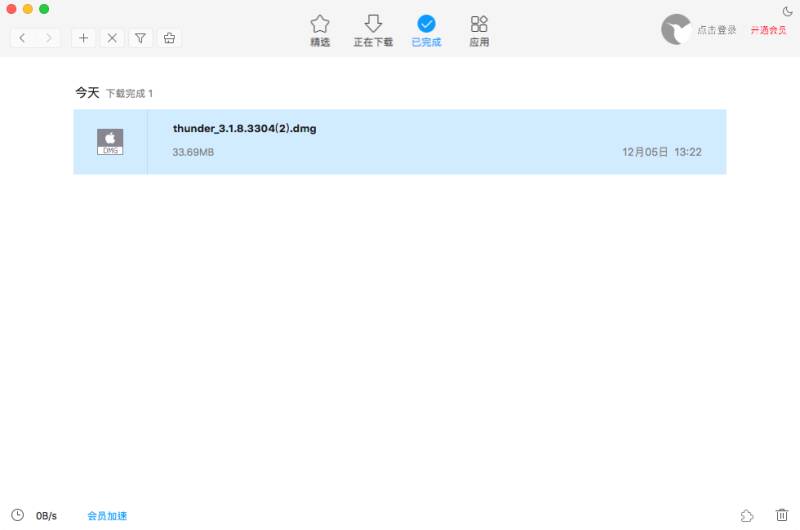Add a new download task with plus icon
Screen dimensions: 800x530
click(83, 38)
